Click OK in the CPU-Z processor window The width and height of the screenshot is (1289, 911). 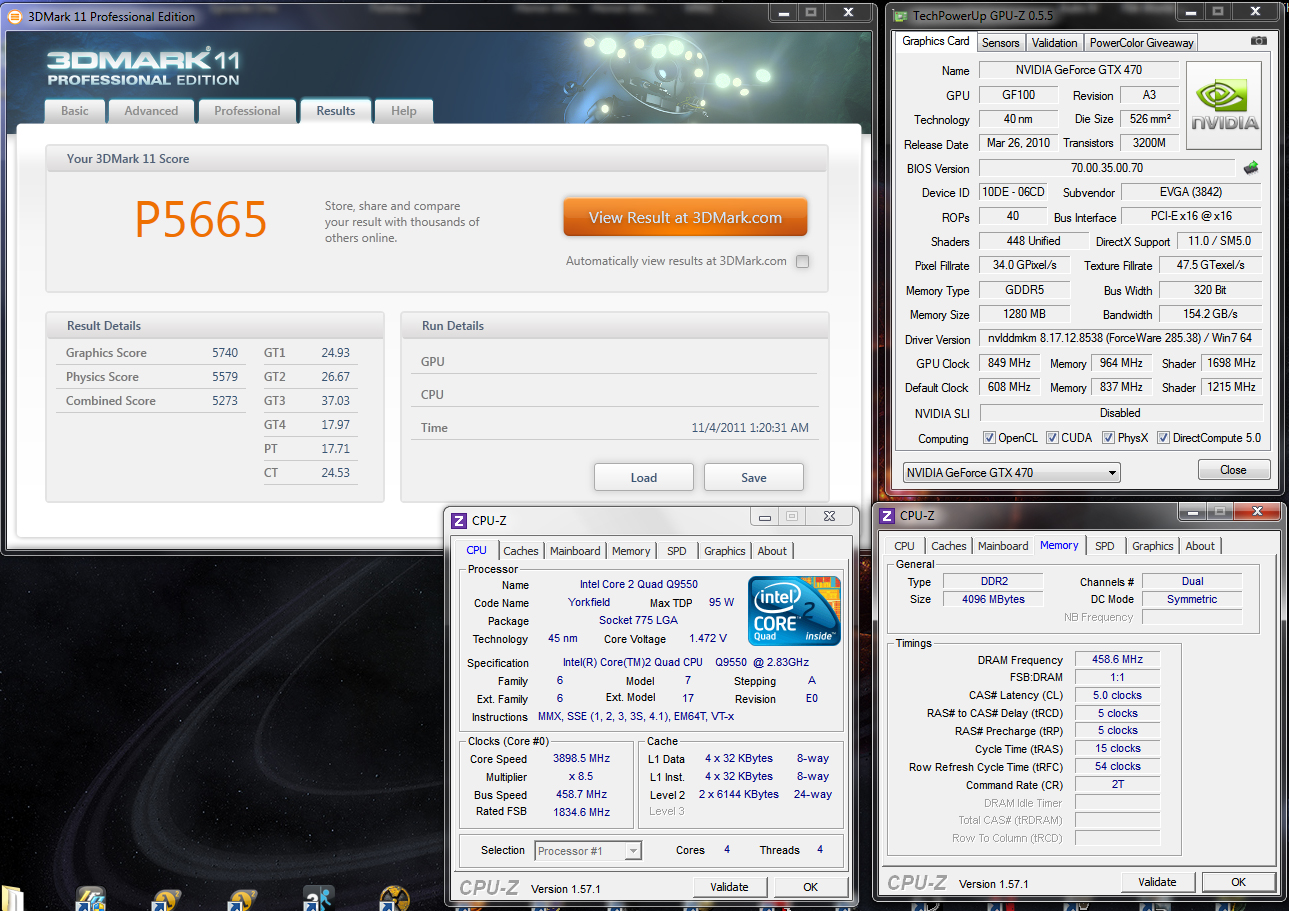pos(811,887)
